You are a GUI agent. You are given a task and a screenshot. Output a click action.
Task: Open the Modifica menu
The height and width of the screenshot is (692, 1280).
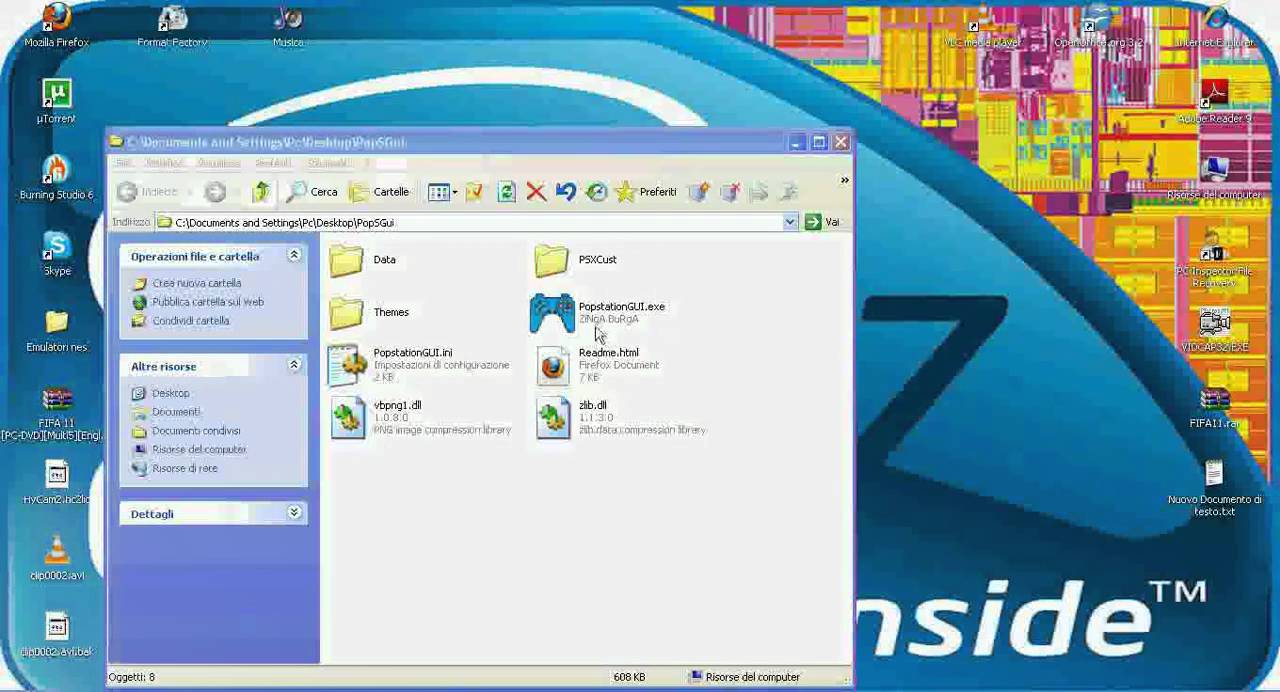point(164,163)
